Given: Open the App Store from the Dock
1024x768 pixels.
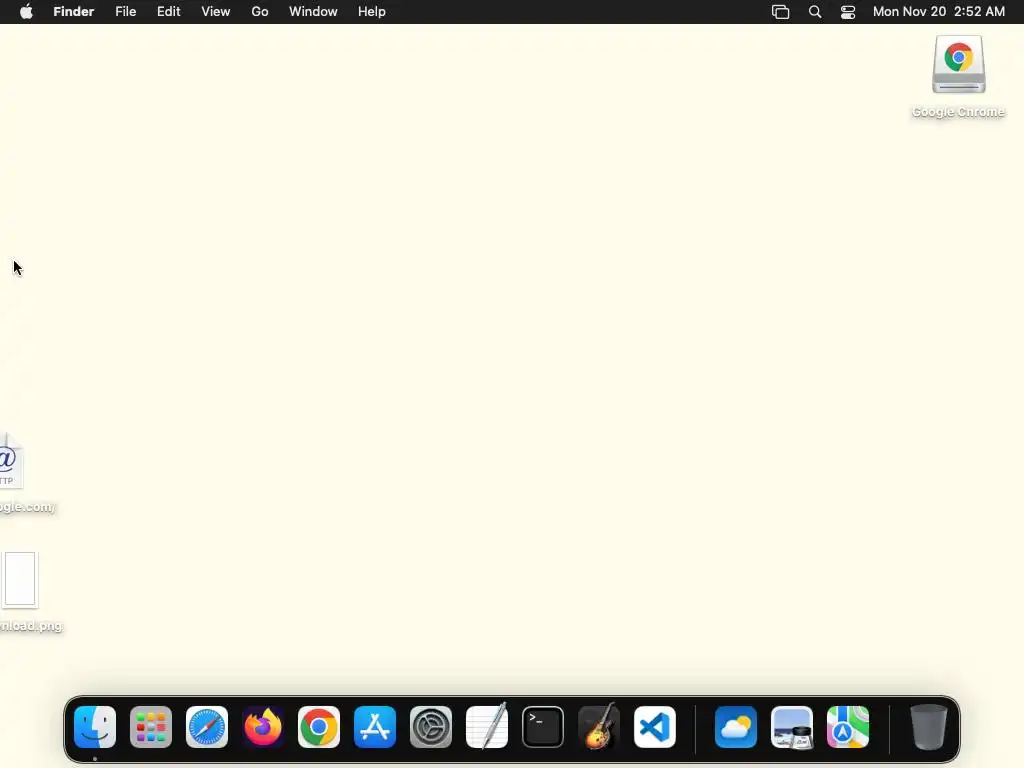Looking at the screenshot, I should click(x=375, y=727).
